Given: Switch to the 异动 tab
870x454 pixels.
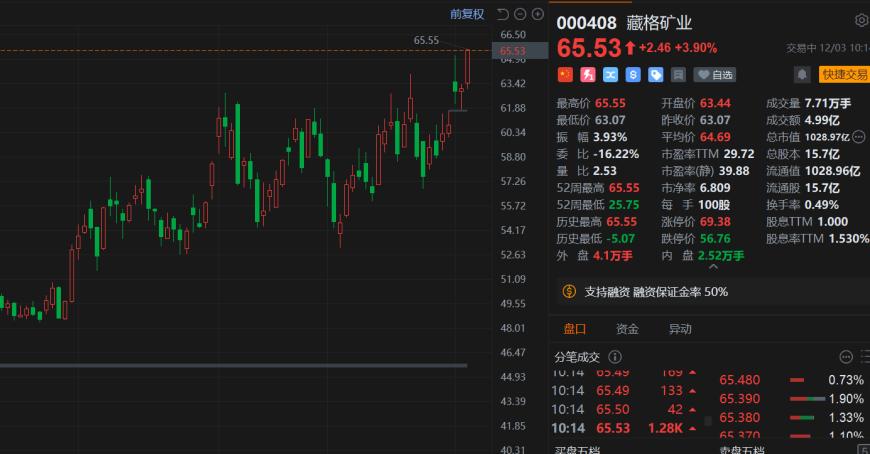Looking at the screenshot, I should tap(679, 329).
